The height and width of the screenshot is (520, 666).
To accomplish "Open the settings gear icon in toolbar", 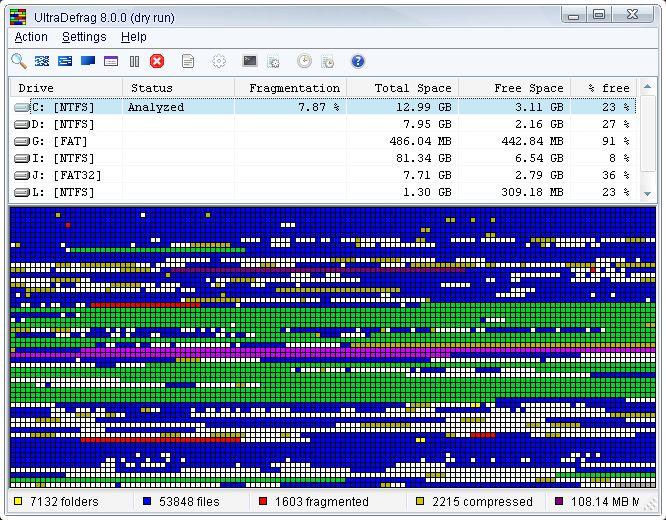I will point(219,61).
